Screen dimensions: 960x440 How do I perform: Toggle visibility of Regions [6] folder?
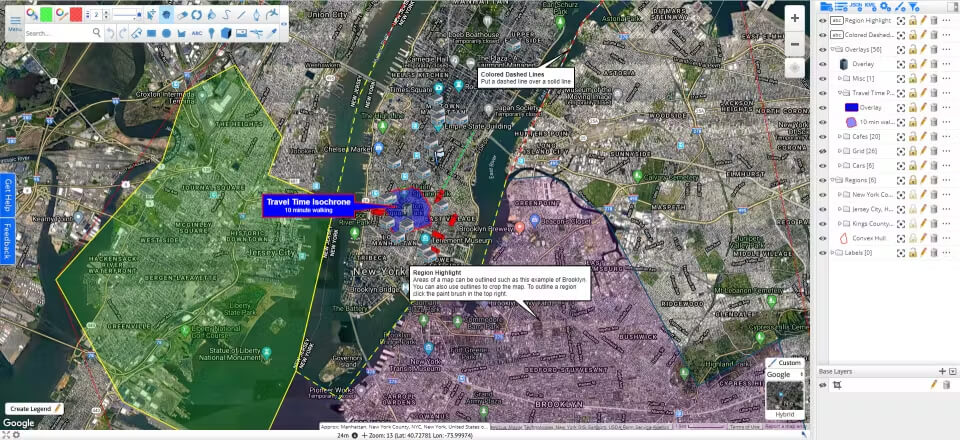click(822, 180)
